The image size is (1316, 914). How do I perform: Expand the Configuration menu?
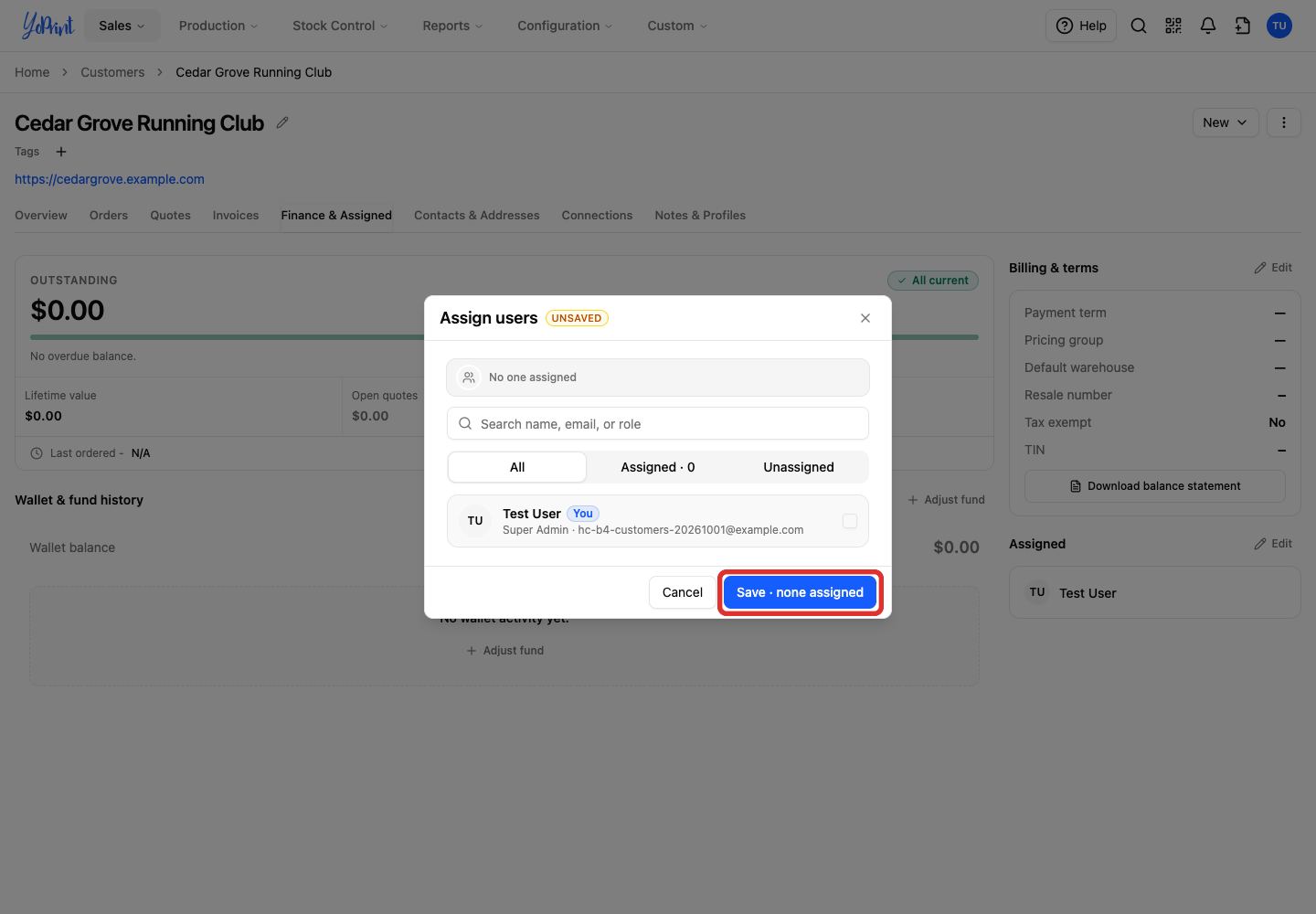[x=565, y=26]
